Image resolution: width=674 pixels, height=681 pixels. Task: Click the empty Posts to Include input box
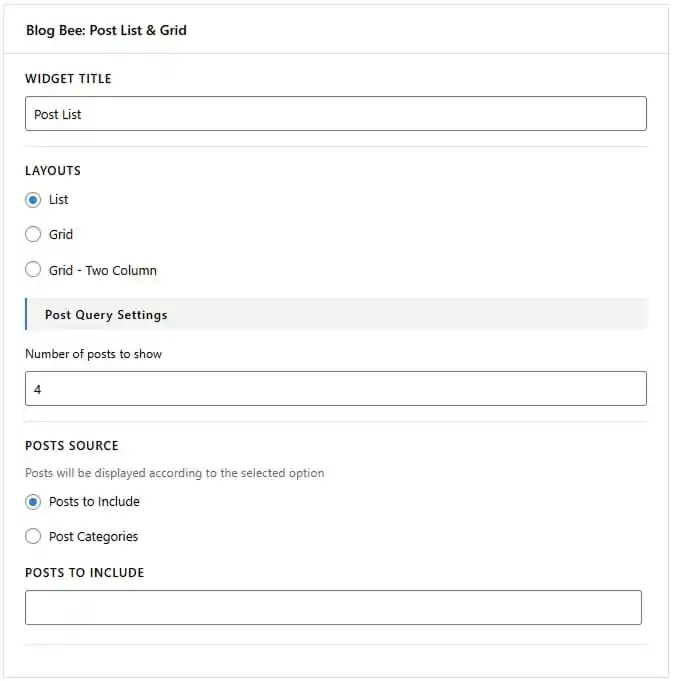tap(333, 607)
